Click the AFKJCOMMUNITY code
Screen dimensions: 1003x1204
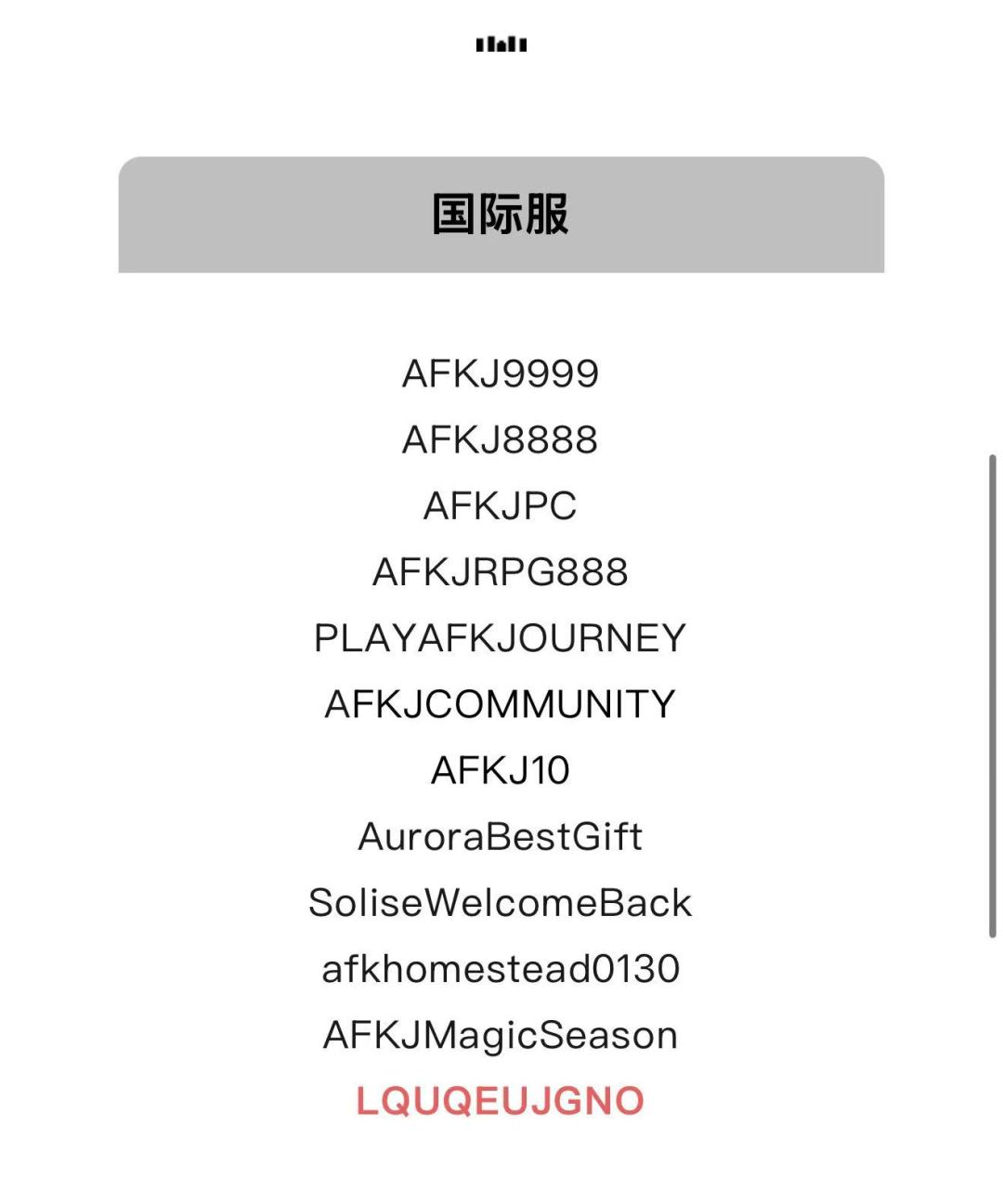[501, 704]
